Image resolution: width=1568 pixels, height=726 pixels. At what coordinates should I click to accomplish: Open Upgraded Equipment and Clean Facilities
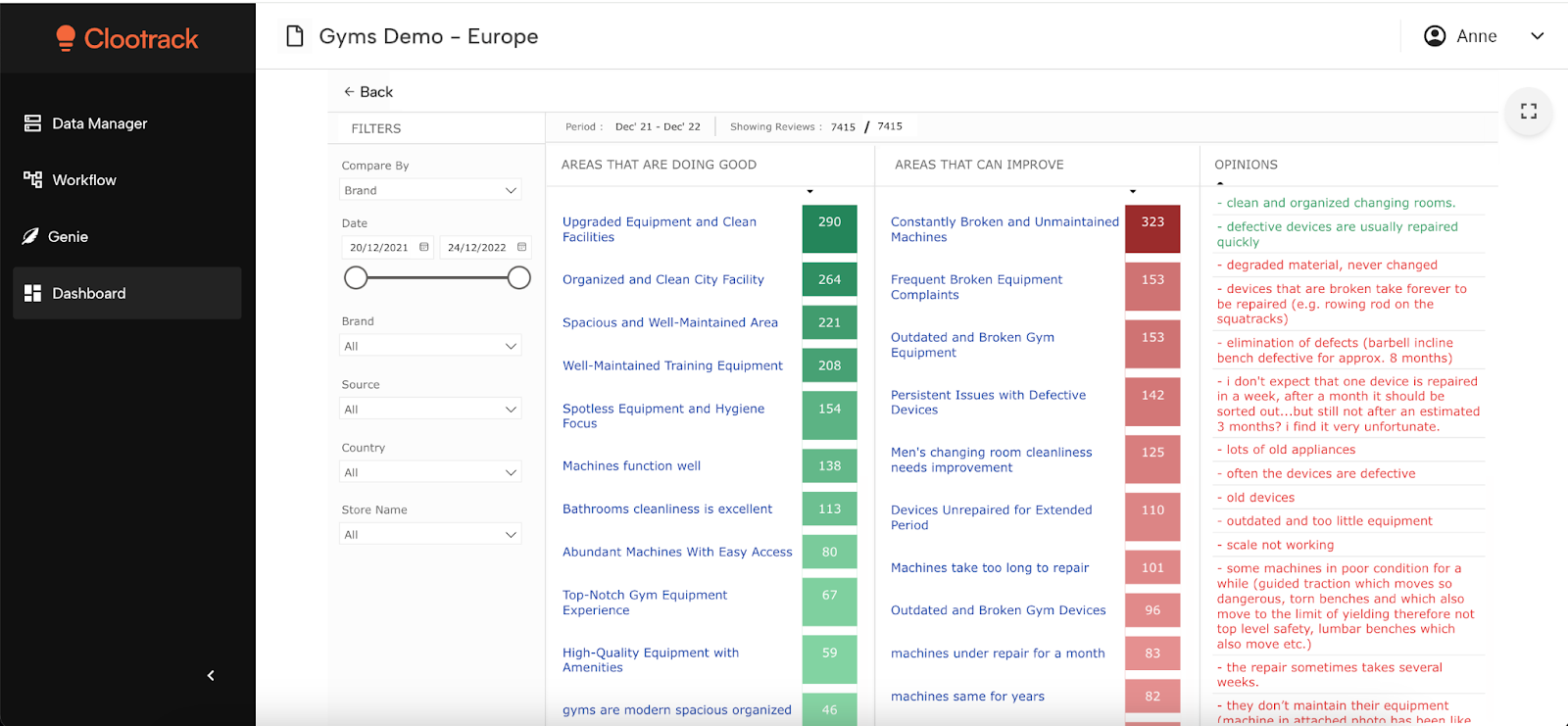point(660,229)
